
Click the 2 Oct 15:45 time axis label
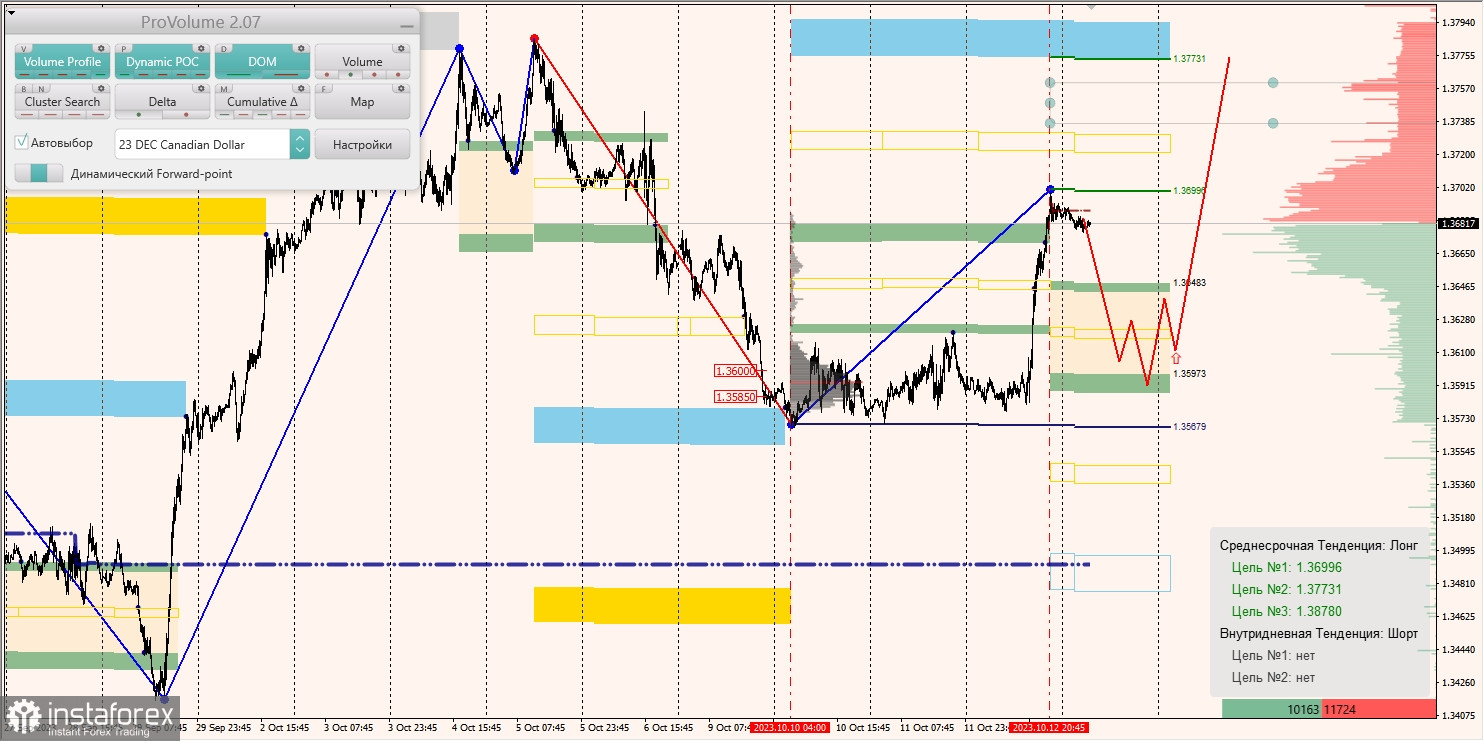pyautogui.click(x=285, y=727)
